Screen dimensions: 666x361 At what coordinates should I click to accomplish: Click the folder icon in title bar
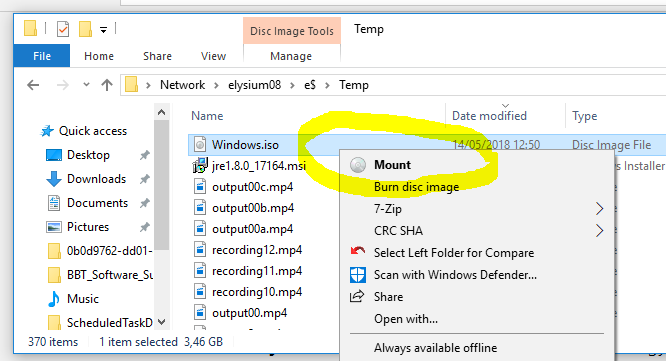(x=30, y=28)
